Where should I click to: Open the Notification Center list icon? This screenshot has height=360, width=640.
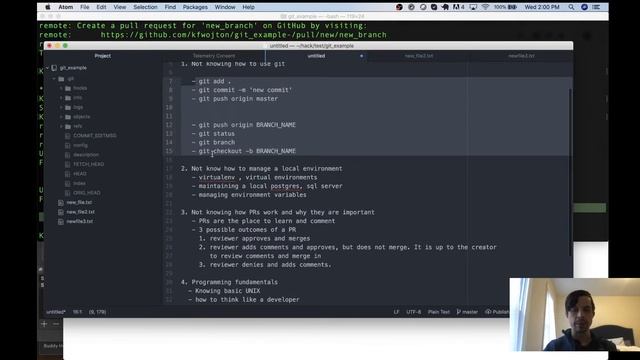pos(596,7)
